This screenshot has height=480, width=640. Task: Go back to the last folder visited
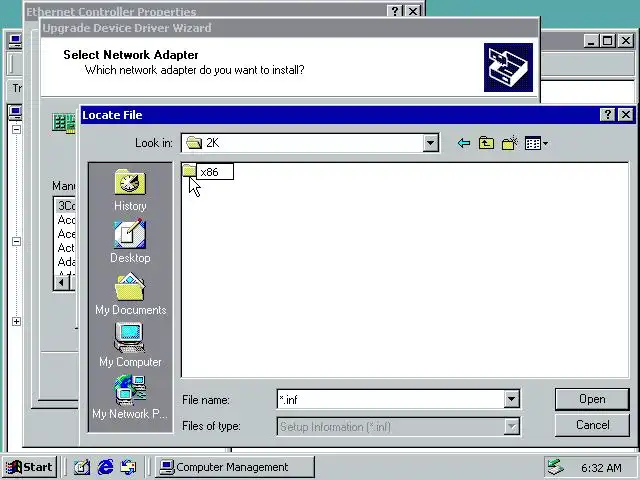pyautogui.click(x=464, y=143)
